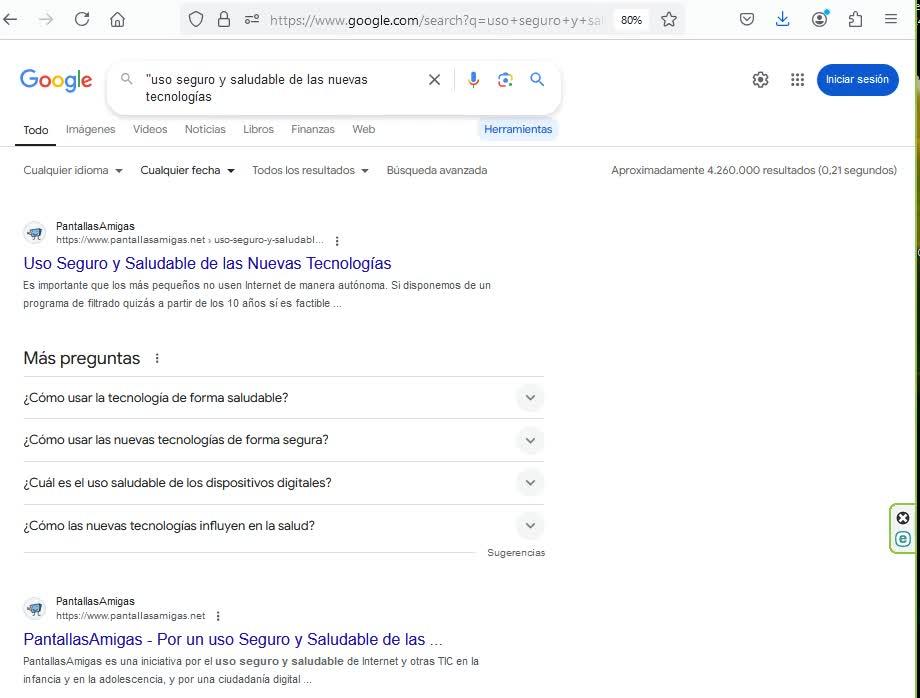Submit search with blue magnifier icon
Image resolution: width=920 pixels, height=698 pixels.
(537, 79)
